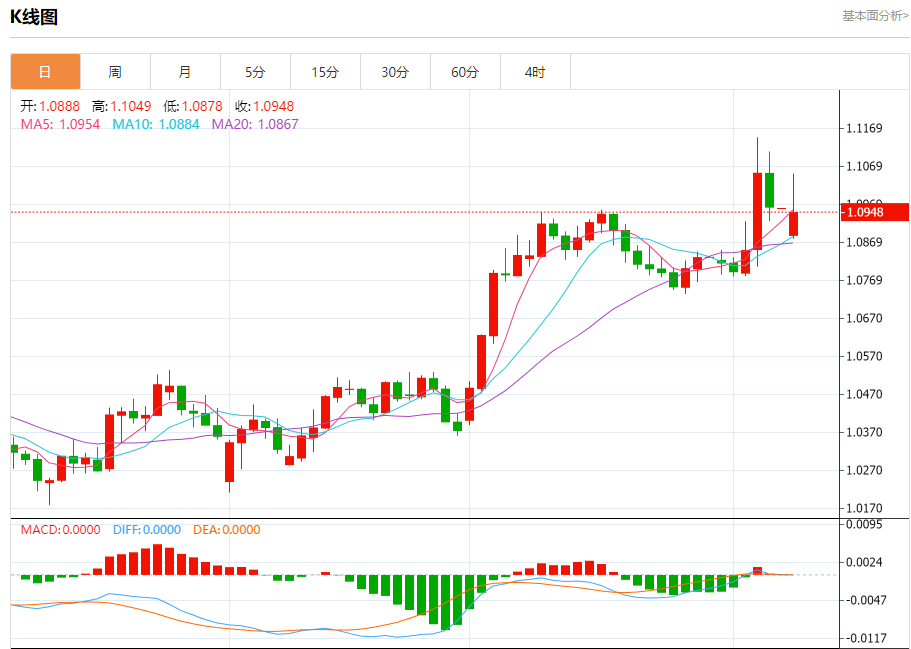Screen dimensions: 911x649
Task: Click the 0.0095 MACD axis label
Action: point(865,525)
